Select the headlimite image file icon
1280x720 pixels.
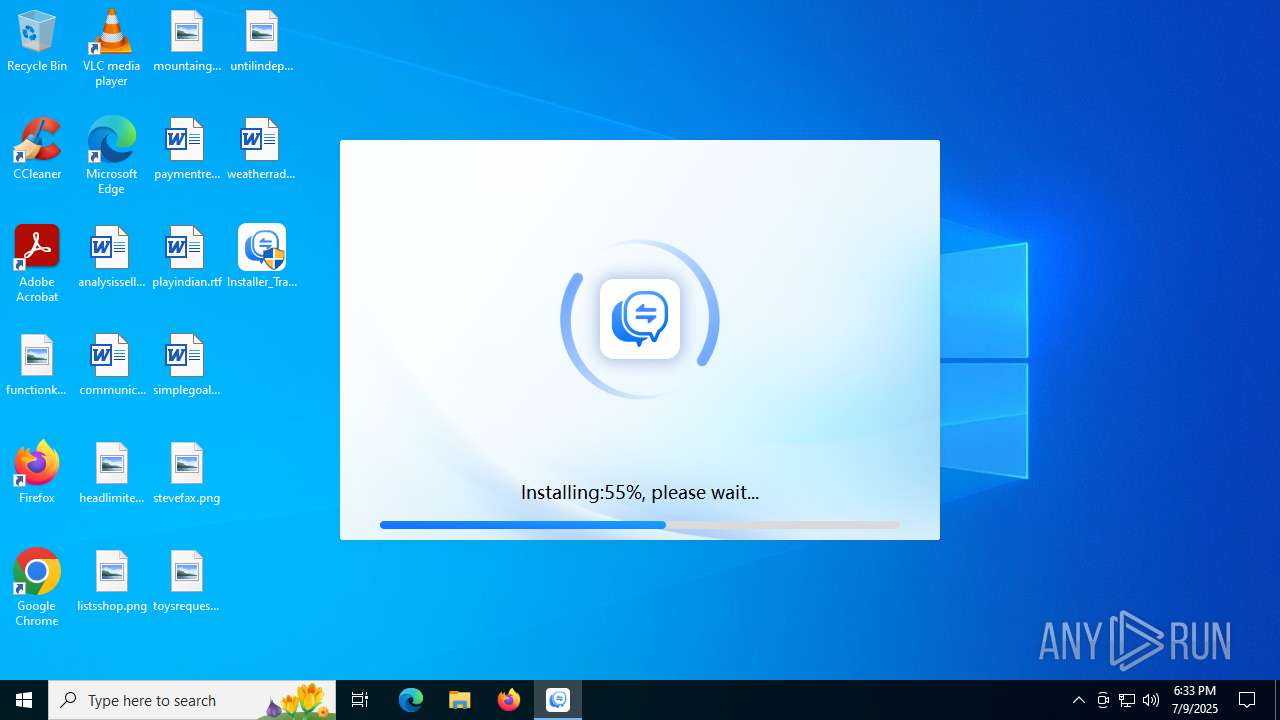(111, 474)
